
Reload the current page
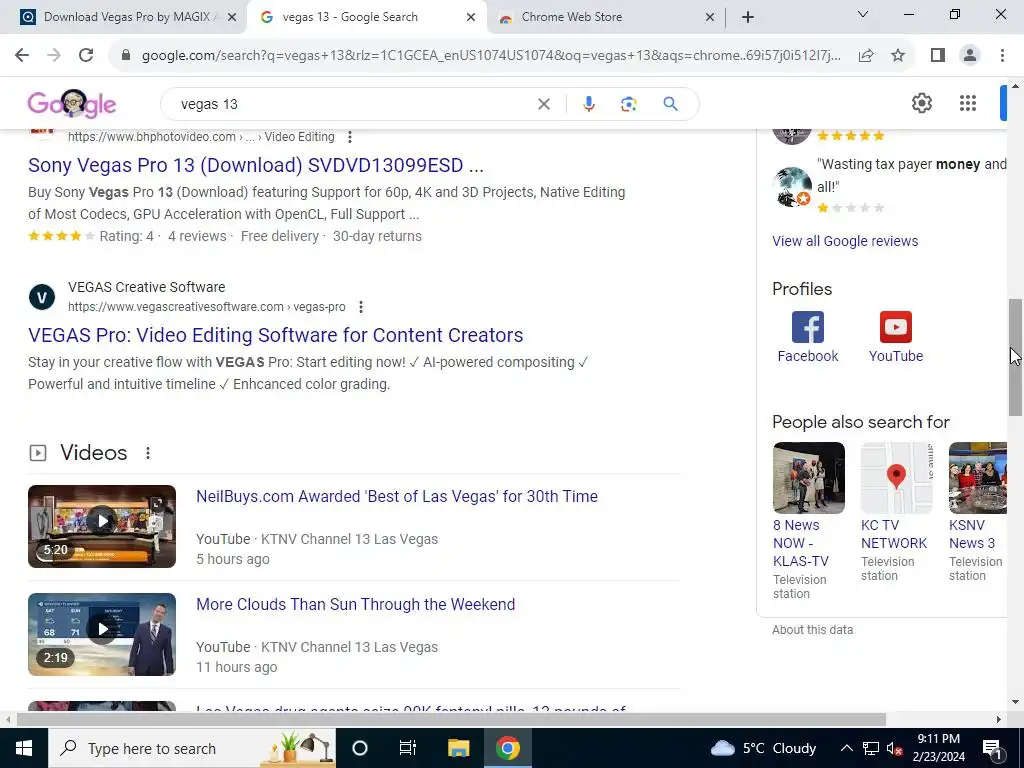[86, 56]
